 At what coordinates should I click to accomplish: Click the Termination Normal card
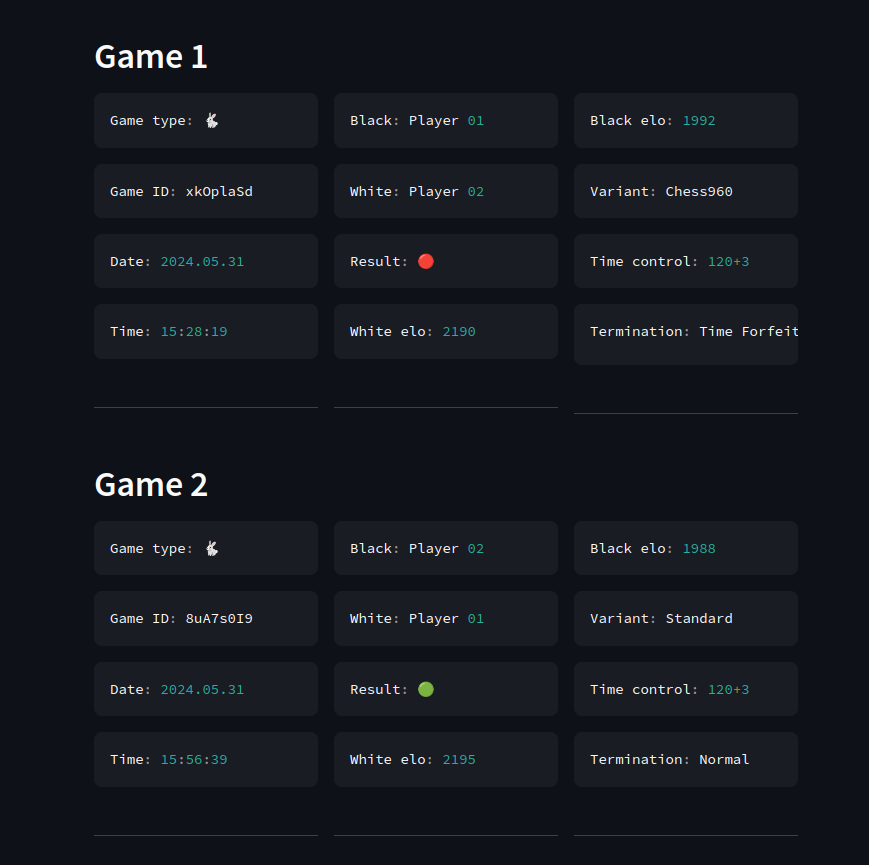pos(686,759)
